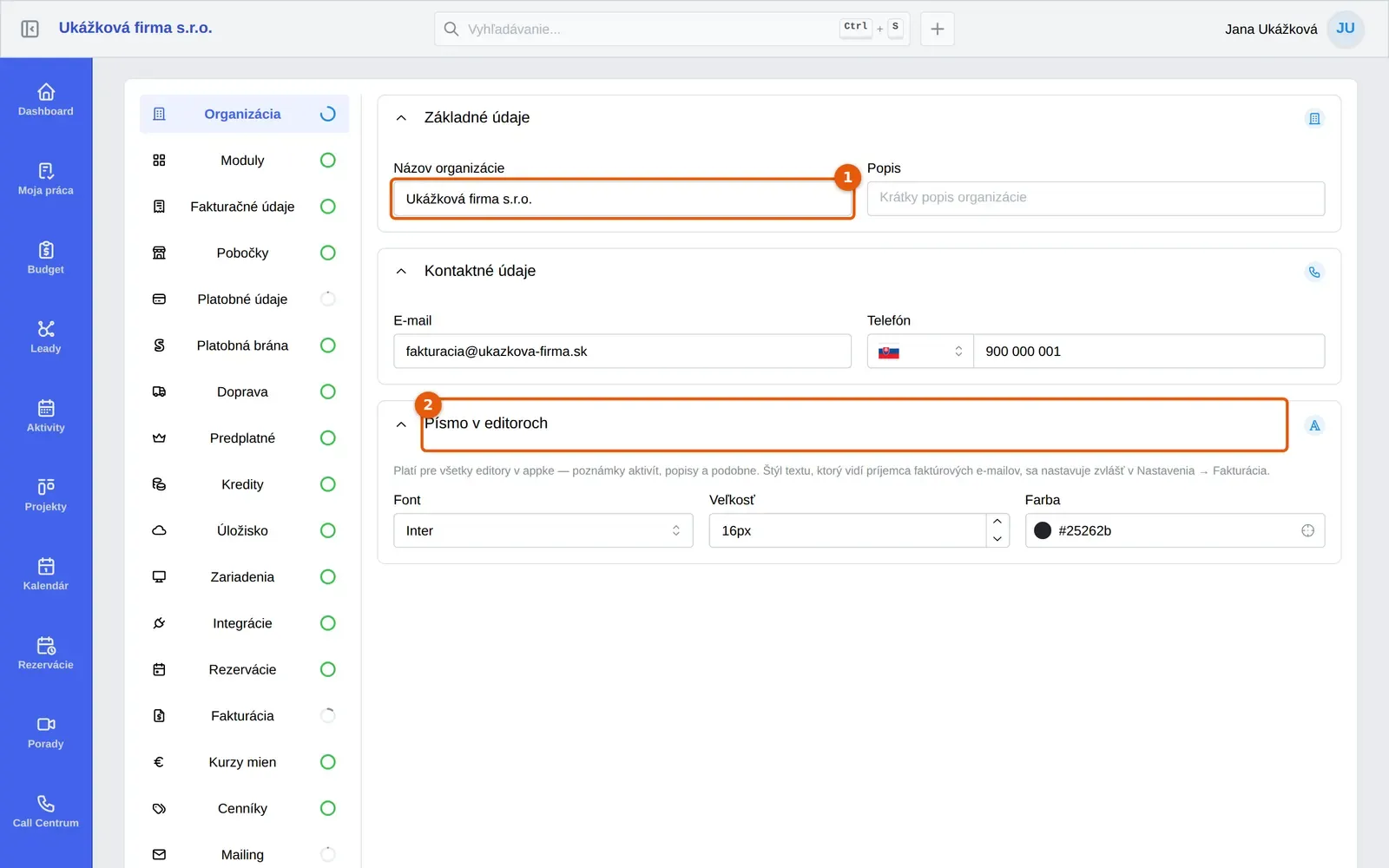Open Kalendár from sidebar
Viewport: 1389px width, 868px height.
click(x=46, y=574)
